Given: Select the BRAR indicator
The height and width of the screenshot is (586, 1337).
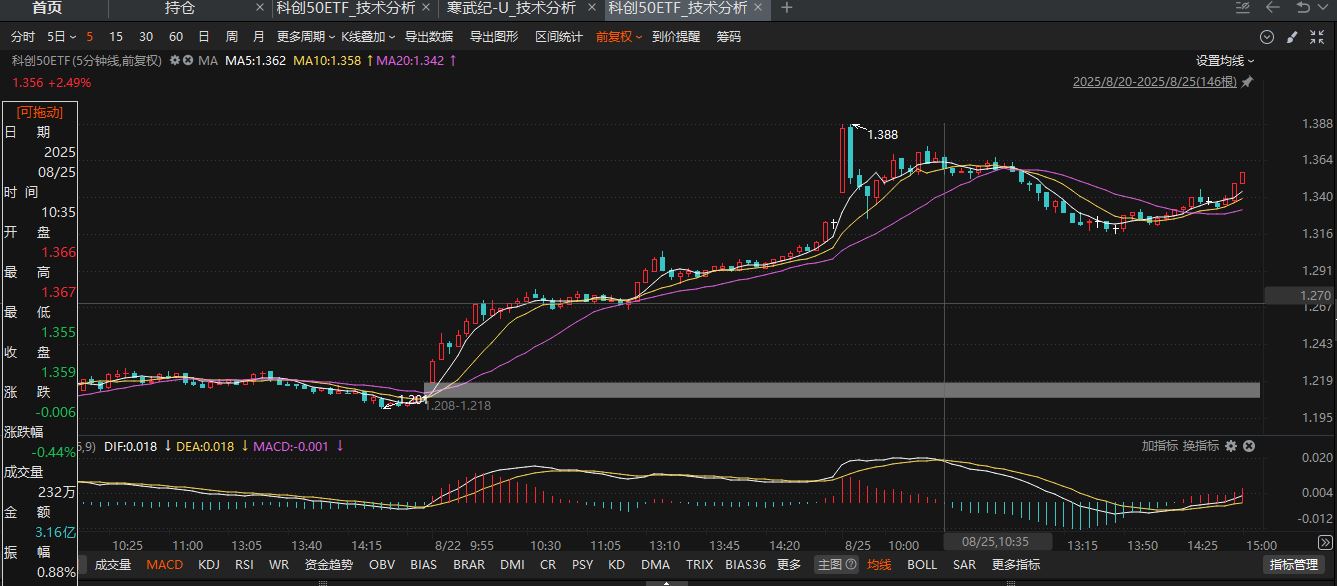Looking at the screenshot, I should [469, 565].
